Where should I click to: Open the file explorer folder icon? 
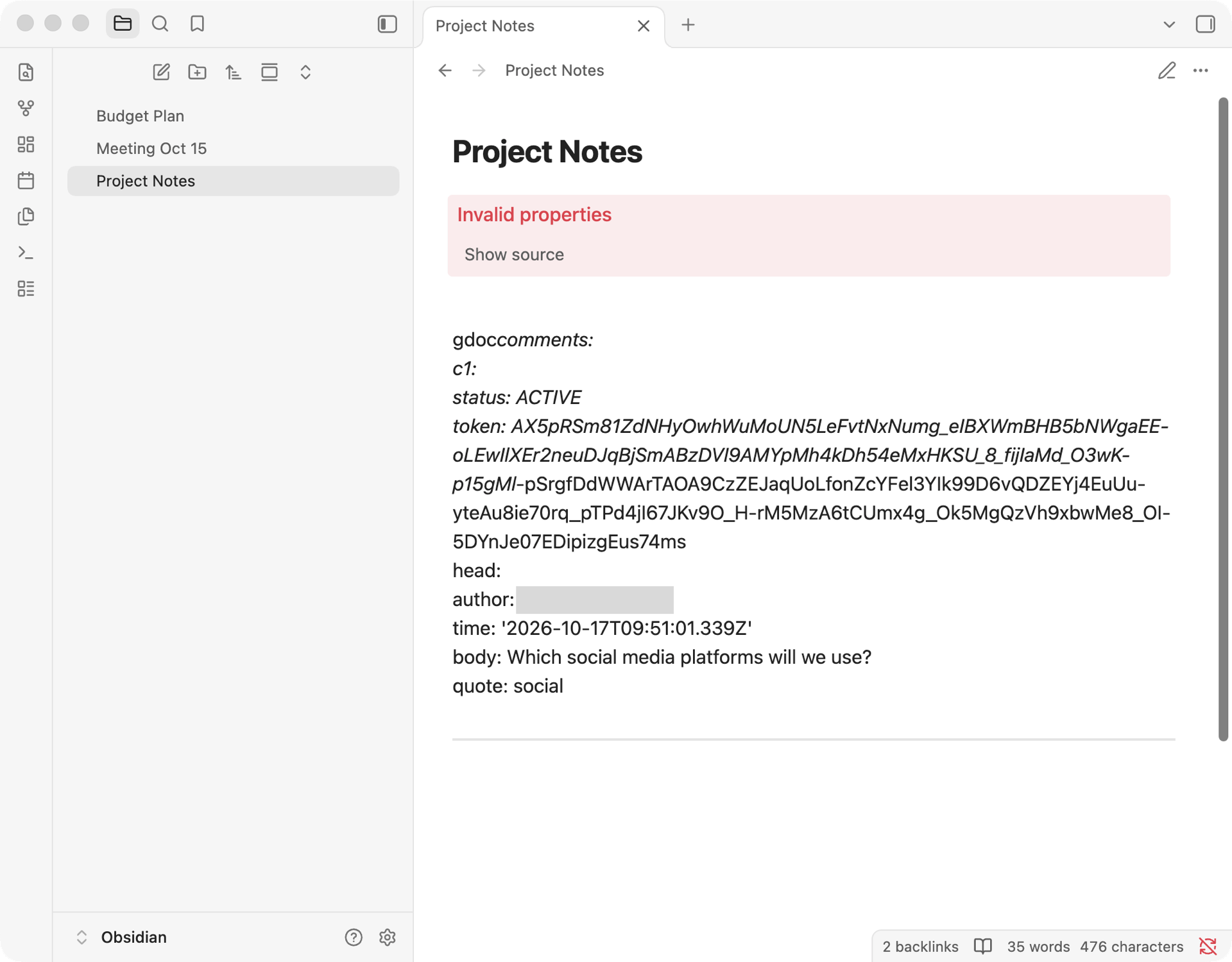coord(122,24)
